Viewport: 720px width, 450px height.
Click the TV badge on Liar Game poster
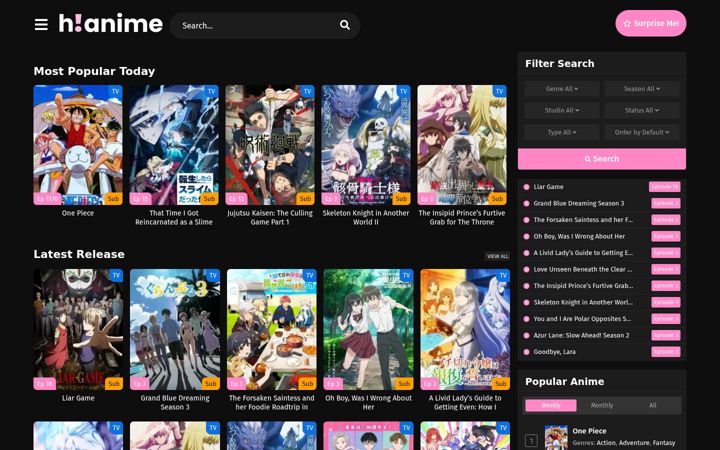[x=116, y=276]
